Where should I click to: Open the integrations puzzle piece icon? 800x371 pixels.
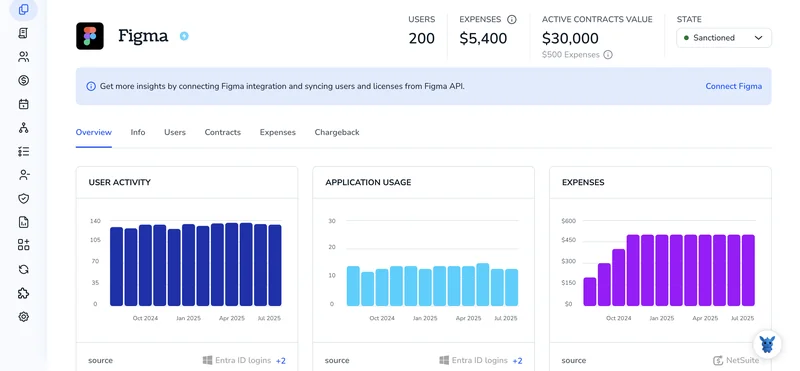pos(23,293)
